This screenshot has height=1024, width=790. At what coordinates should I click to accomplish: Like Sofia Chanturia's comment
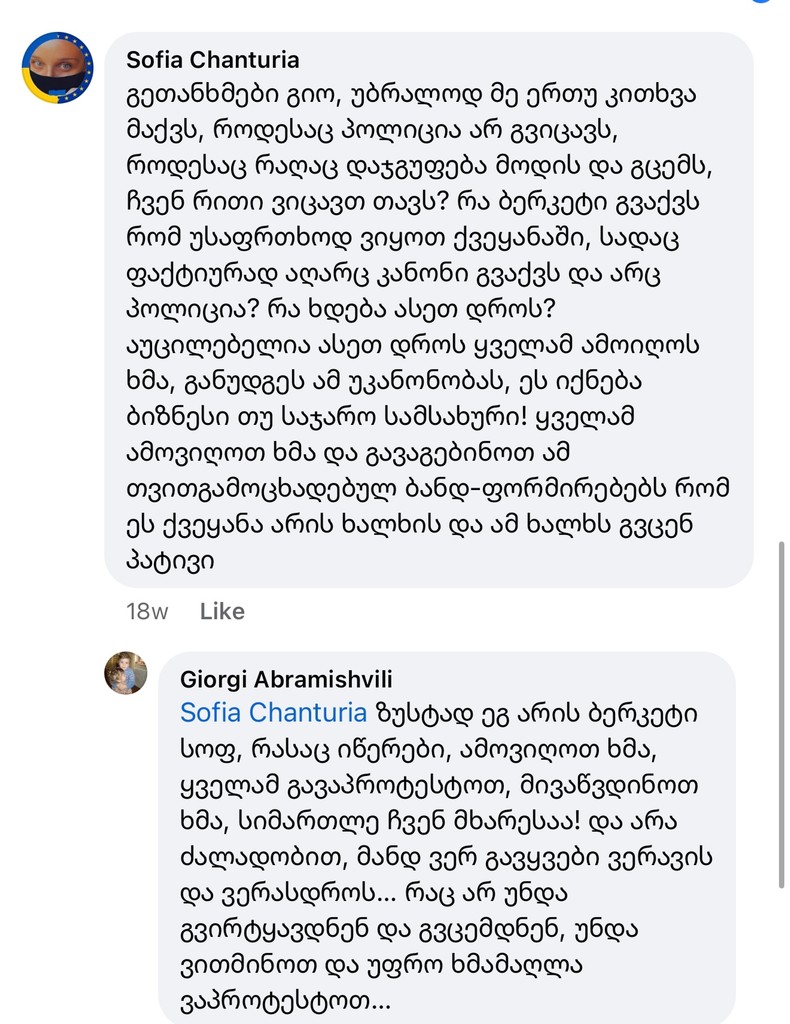click(222, 612)
